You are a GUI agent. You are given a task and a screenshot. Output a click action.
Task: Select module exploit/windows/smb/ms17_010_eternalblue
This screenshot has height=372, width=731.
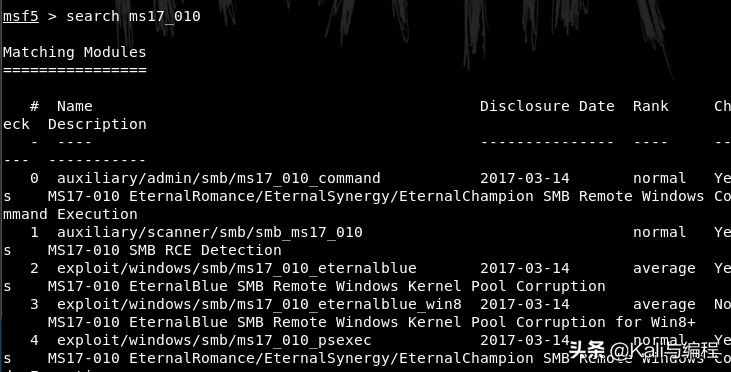pos(237,269)
